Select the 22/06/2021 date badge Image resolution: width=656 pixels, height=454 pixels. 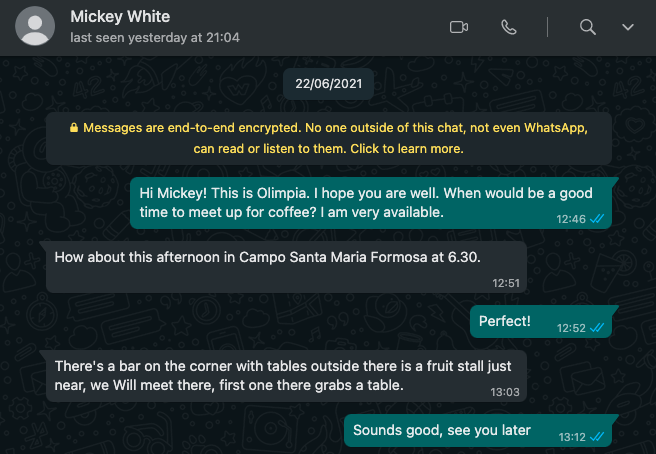point(328,84)
